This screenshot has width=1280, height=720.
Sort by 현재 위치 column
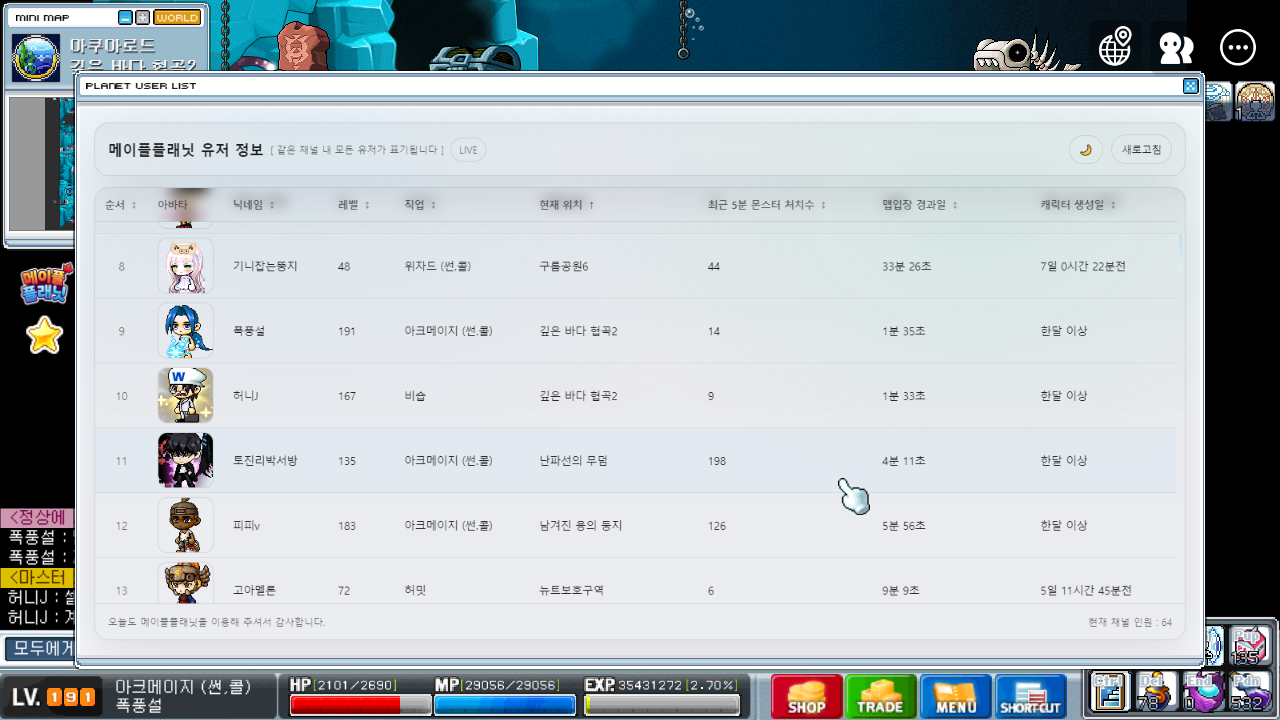click(567, 205)
